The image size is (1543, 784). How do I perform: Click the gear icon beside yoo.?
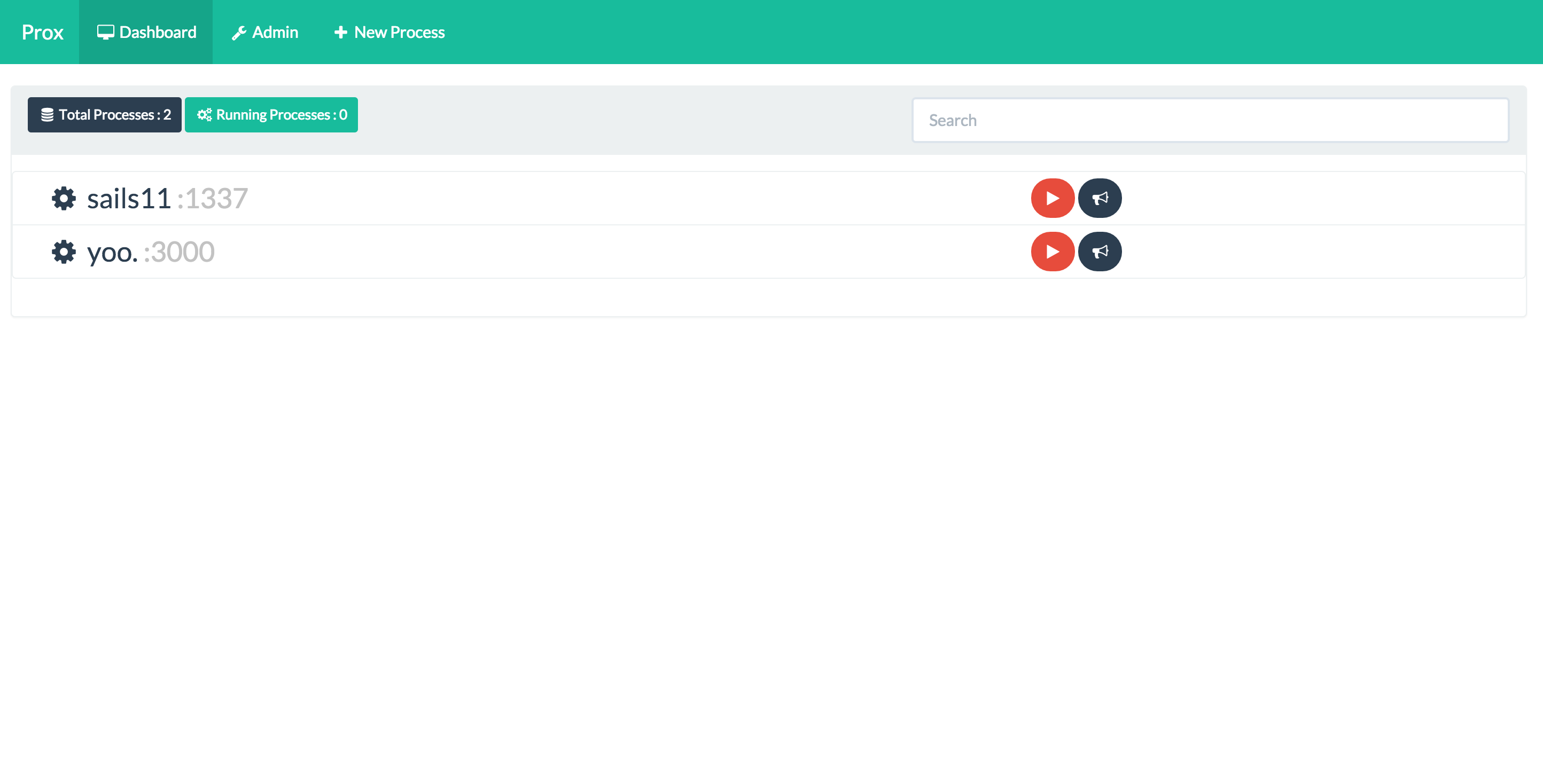click(x=64, y=252)
